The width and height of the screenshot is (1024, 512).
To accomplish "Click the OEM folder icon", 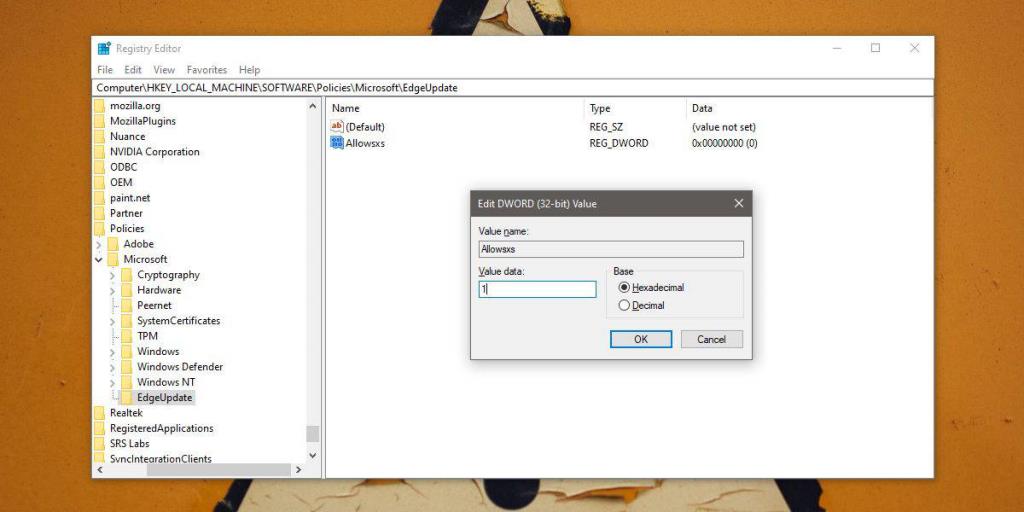I will point(99,182).
